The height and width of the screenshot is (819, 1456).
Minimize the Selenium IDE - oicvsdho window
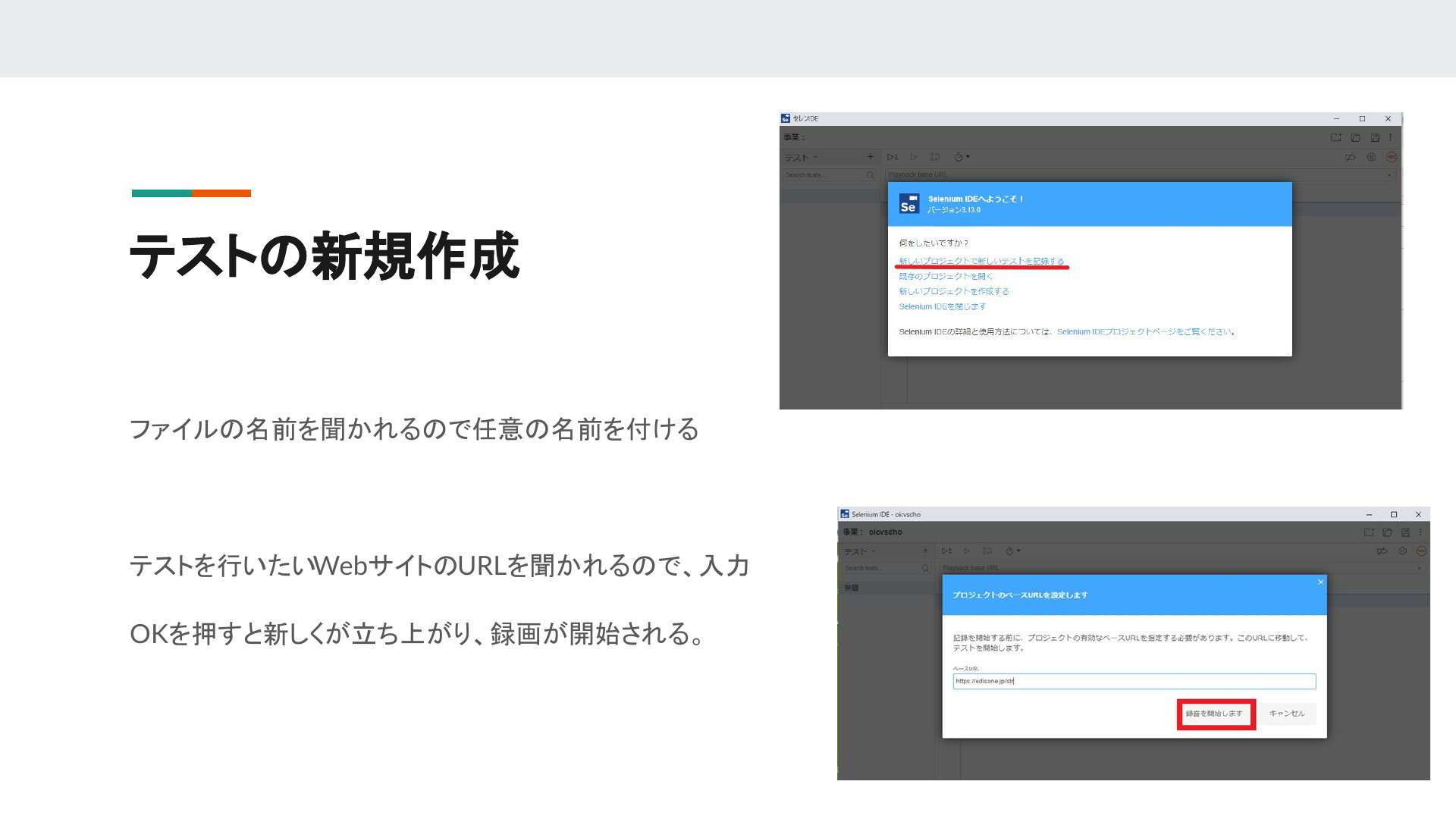click(x=1369, y=515)
